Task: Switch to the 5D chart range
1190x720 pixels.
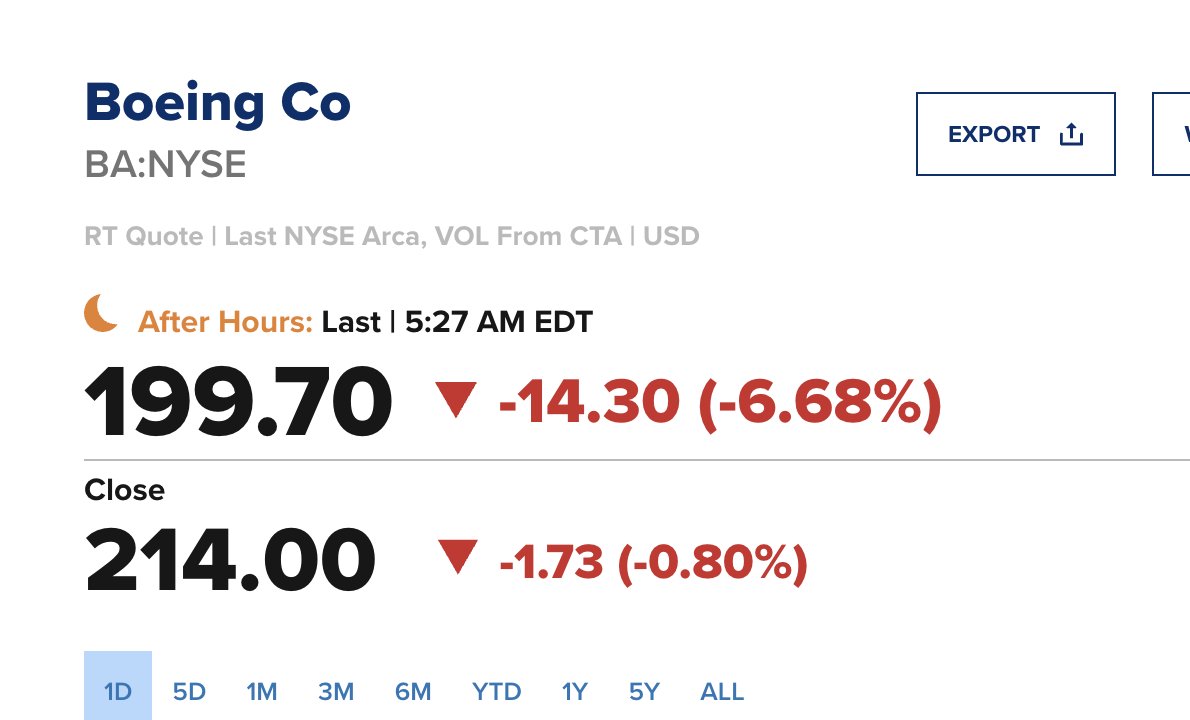Action: [x=189, y=691]
